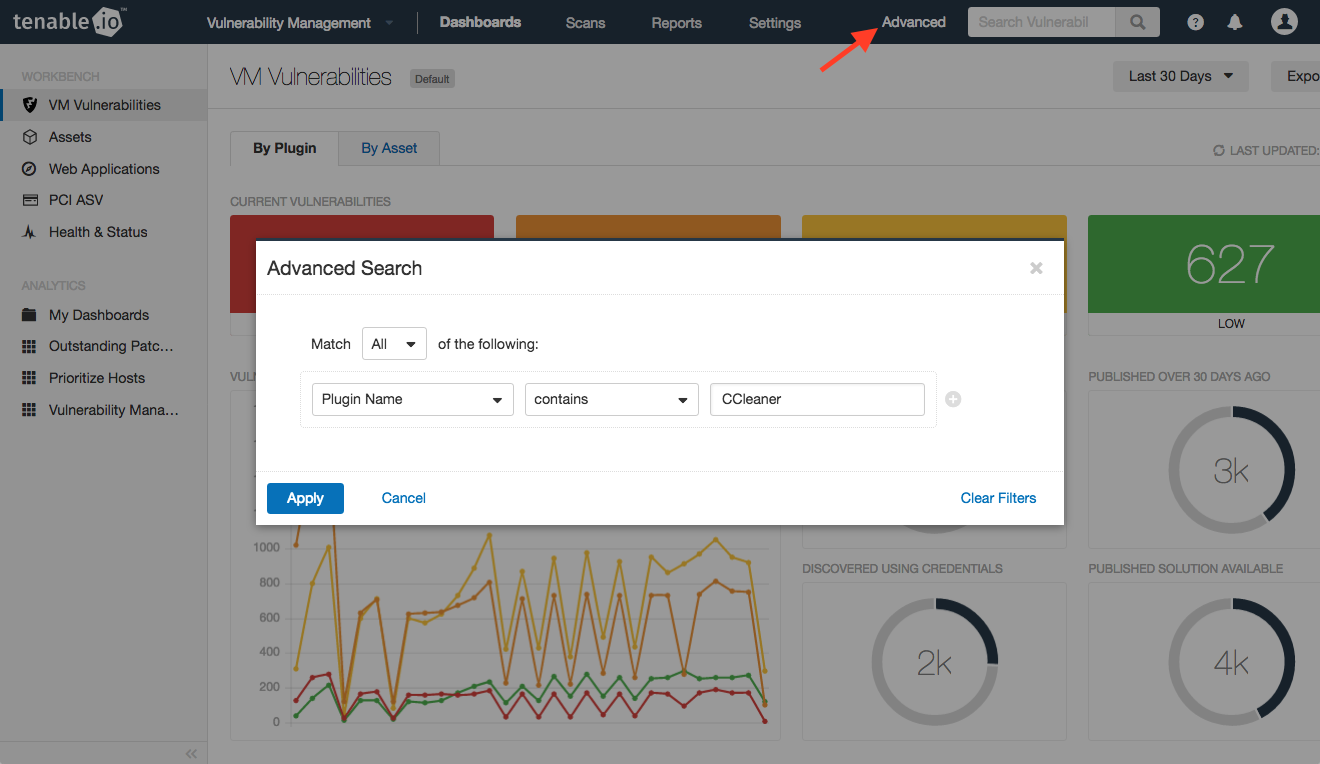The height and width of the screenshot is (764, 1320).
Task: Click the VM Vulnerabilities shield icon
Action: click(x=30, y=105)
